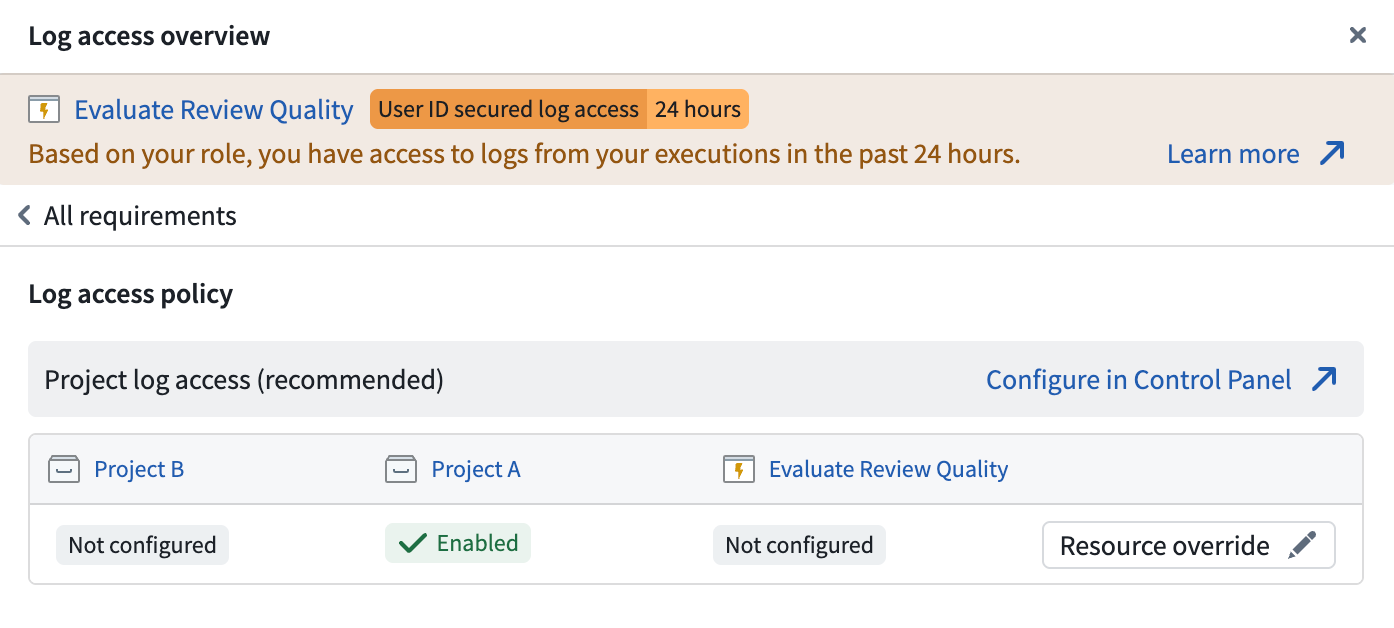Viewport: 1394px width, 628px height.
Task: Click the "Based on your role" banner message
Action: [x=525, y=154]
